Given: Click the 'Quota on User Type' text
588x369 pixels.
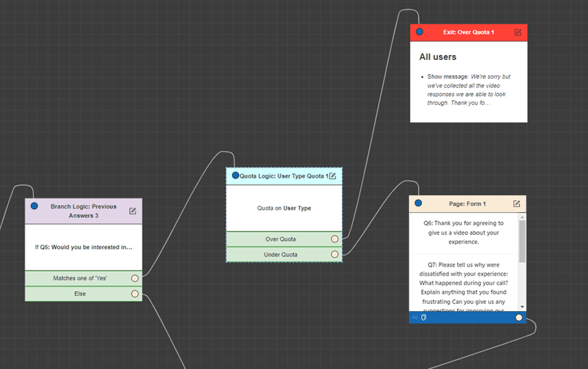Looking at the screenshot, I should (x=284, y=208).
